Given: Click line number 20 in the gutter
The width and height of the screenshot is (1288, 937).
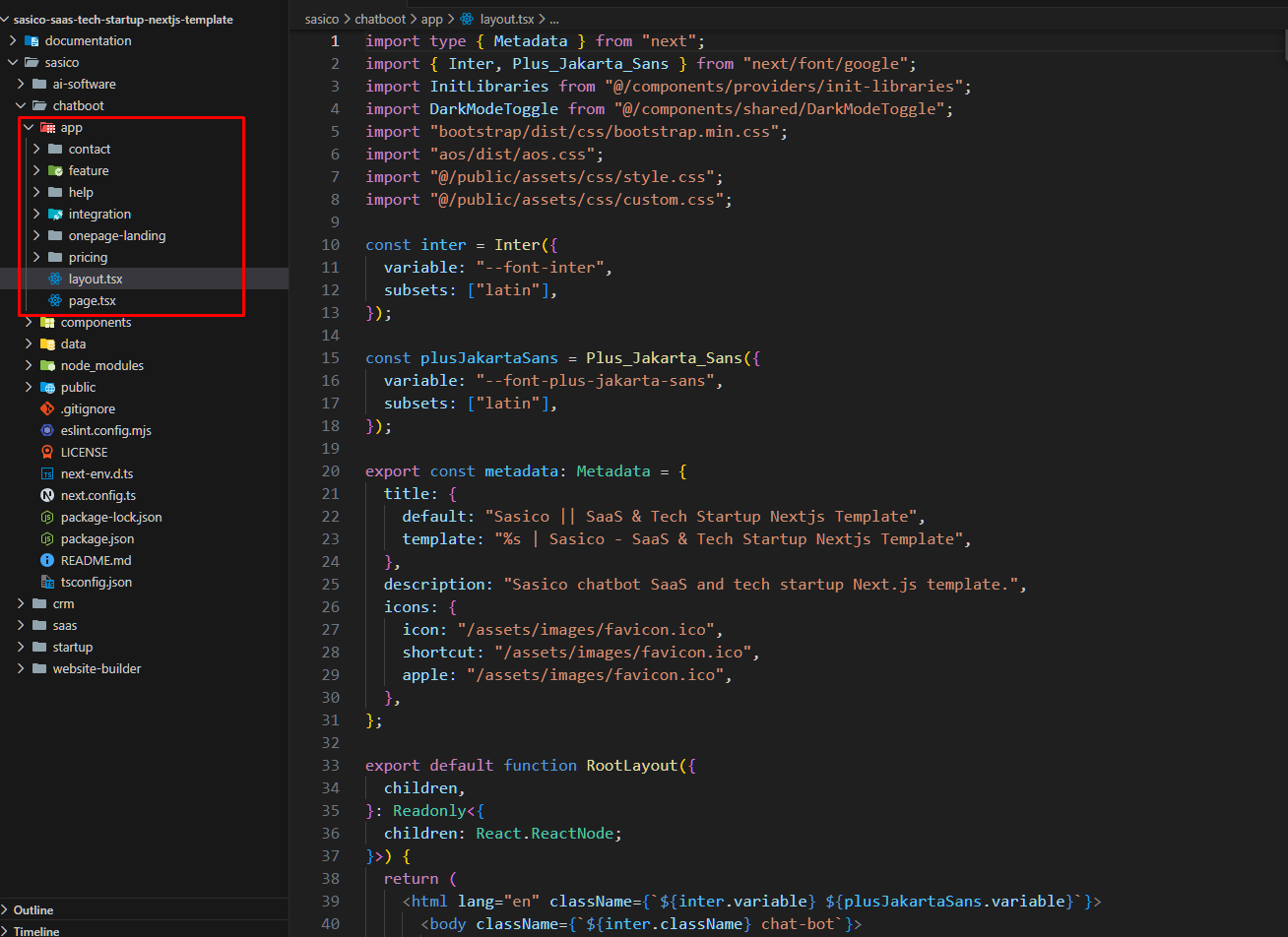Looking at the screenshot, I should [331, 470].
